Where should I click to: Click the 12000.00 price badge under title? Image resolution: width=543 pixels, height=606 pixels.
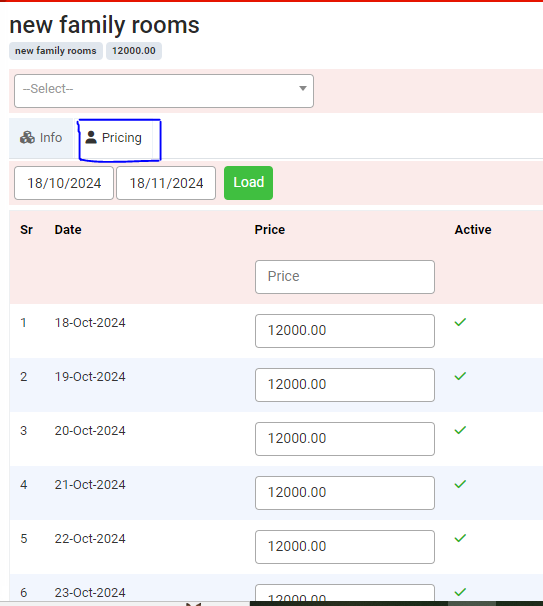click(134, 51)
